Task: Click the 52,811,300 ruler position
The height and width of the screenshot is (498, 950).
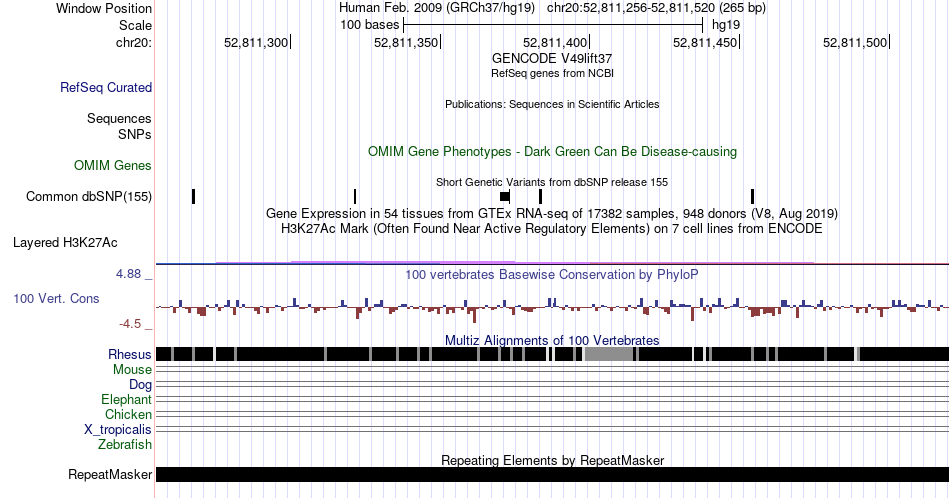Action: [x=256, y=42]
